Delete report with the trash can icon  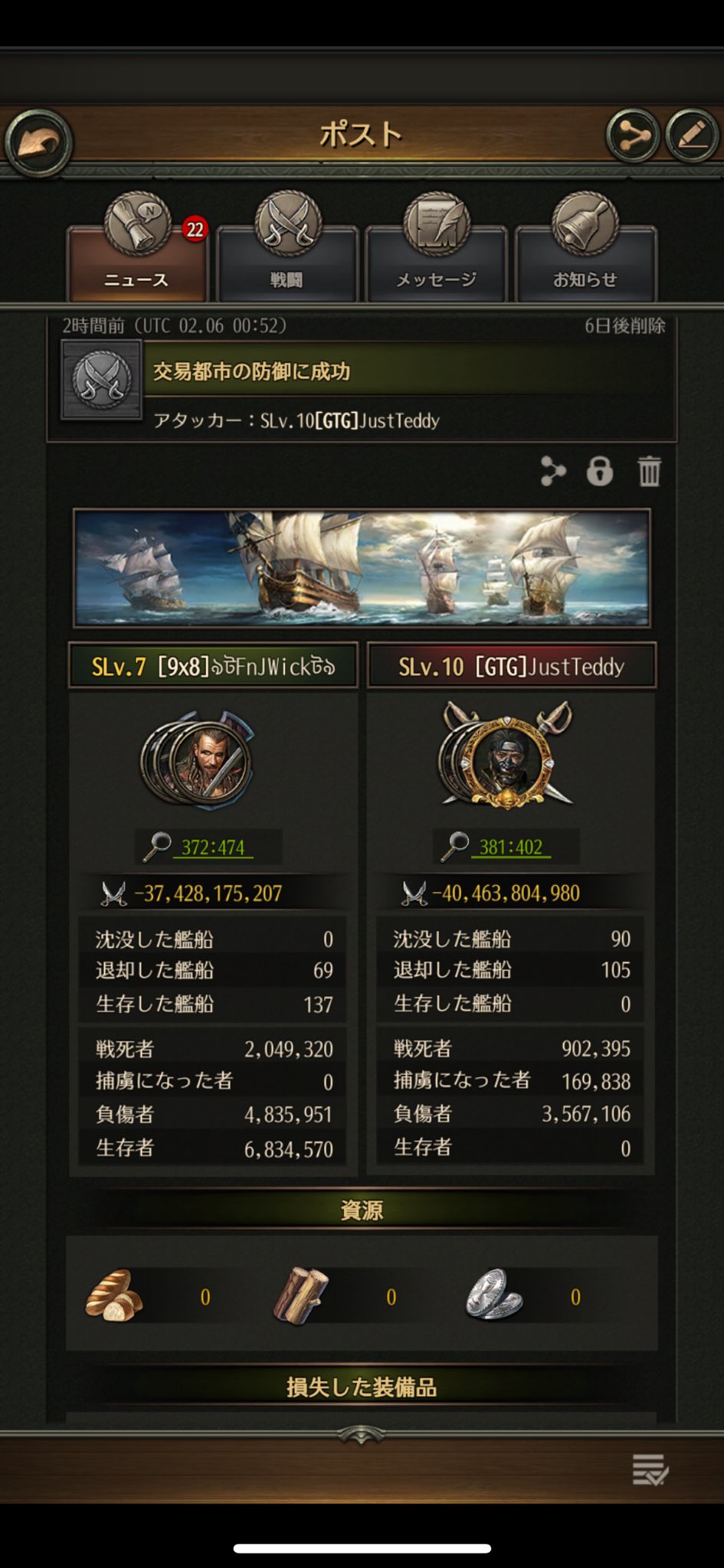point(649,471)
